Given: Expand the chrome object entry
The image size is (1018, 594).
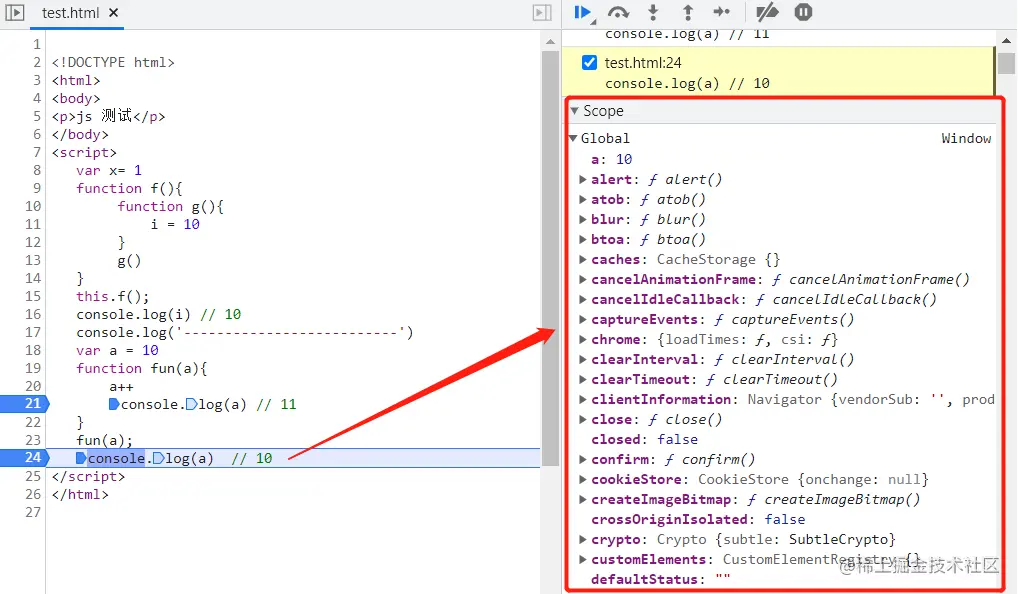Looking at the screenshot, I should [583, 339].
